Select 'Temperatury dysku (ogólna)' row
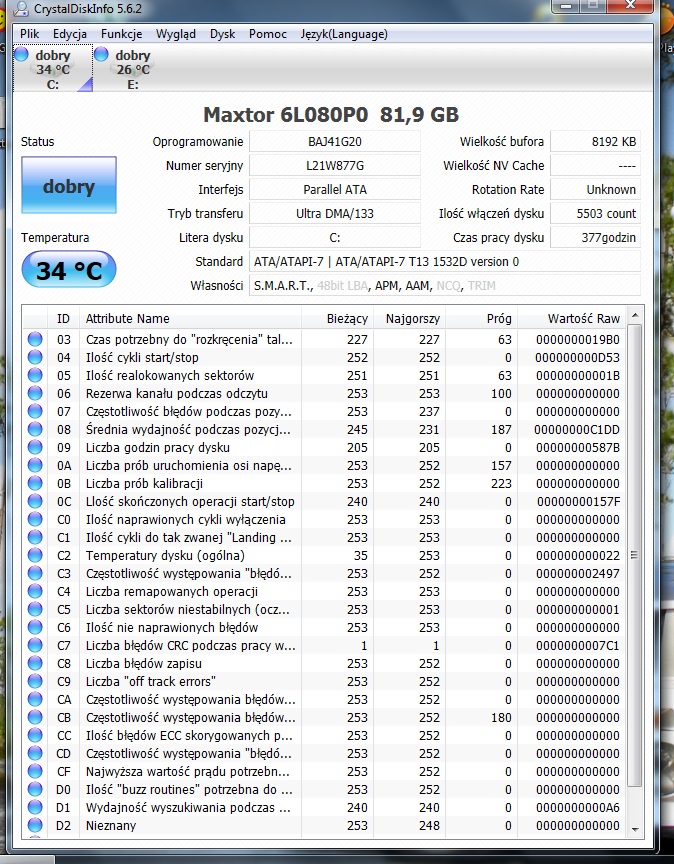 325,555
